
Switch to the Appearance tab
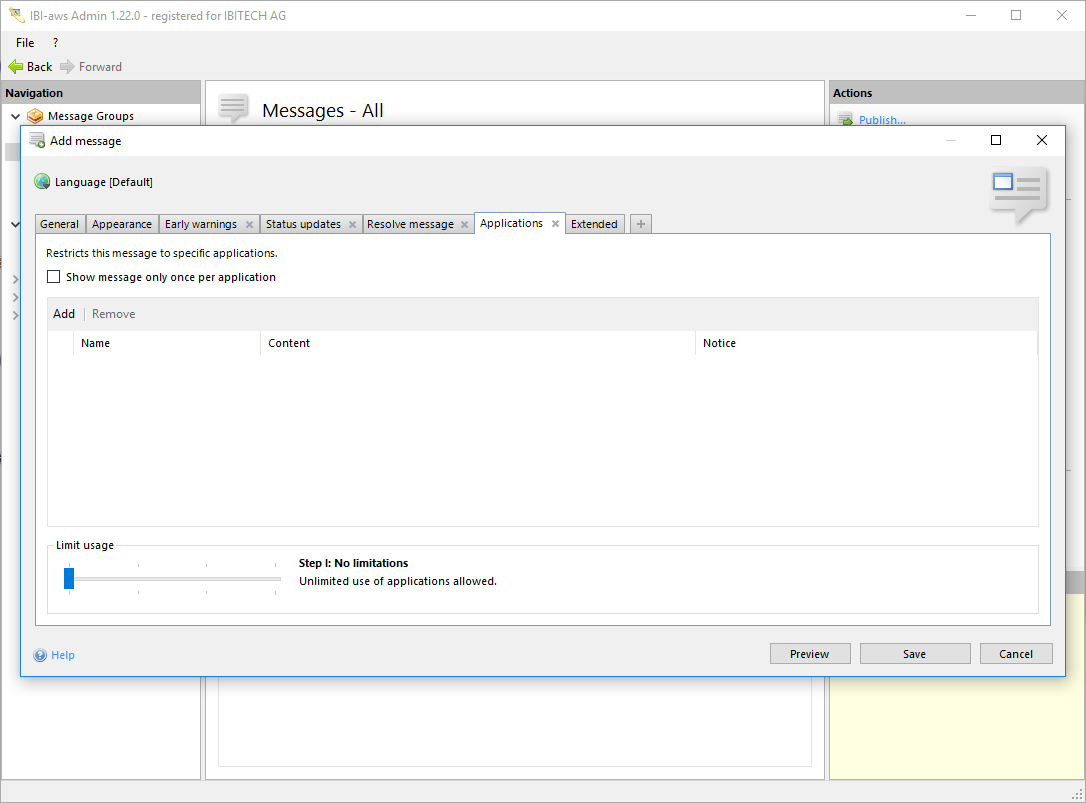[x=122, y=224]
